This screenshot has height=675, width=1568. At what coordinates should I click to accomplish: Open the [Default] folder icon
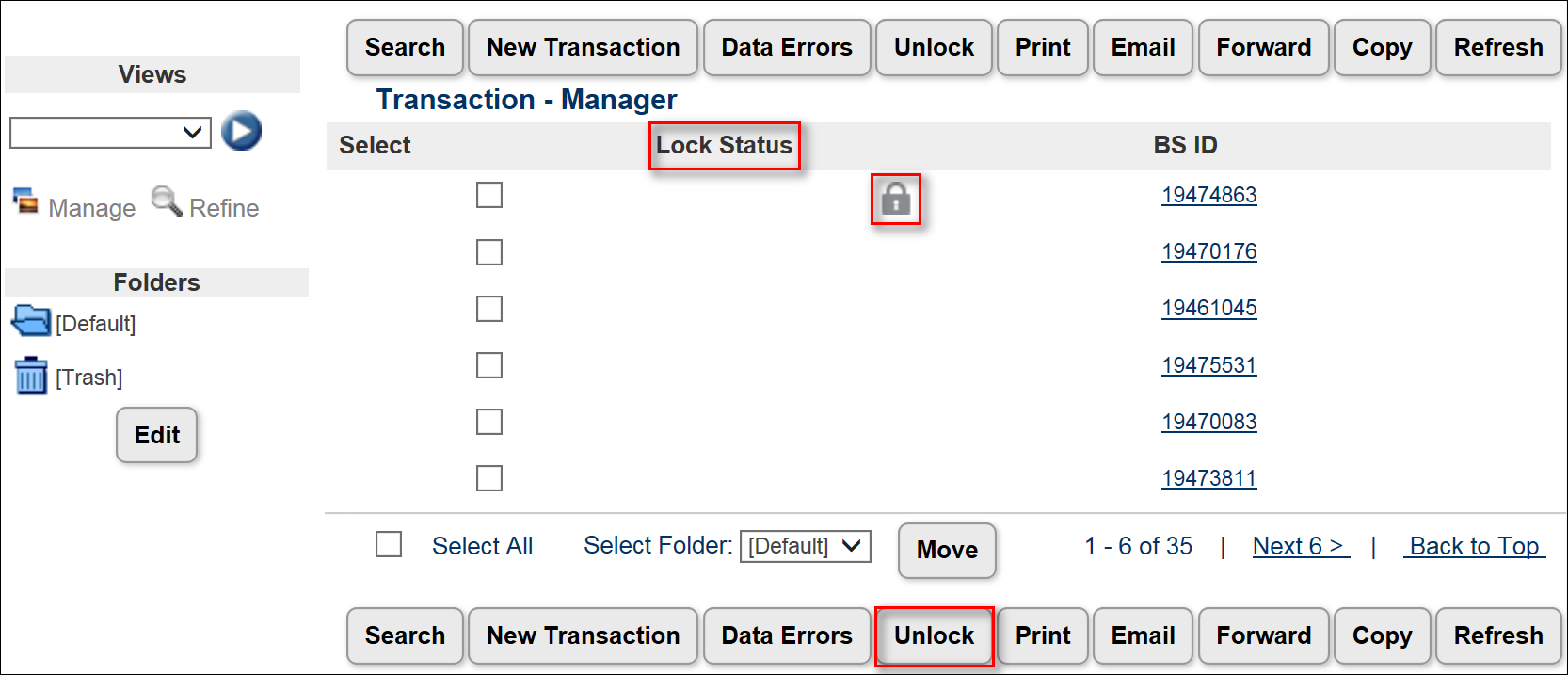click(x=31, y=322)
